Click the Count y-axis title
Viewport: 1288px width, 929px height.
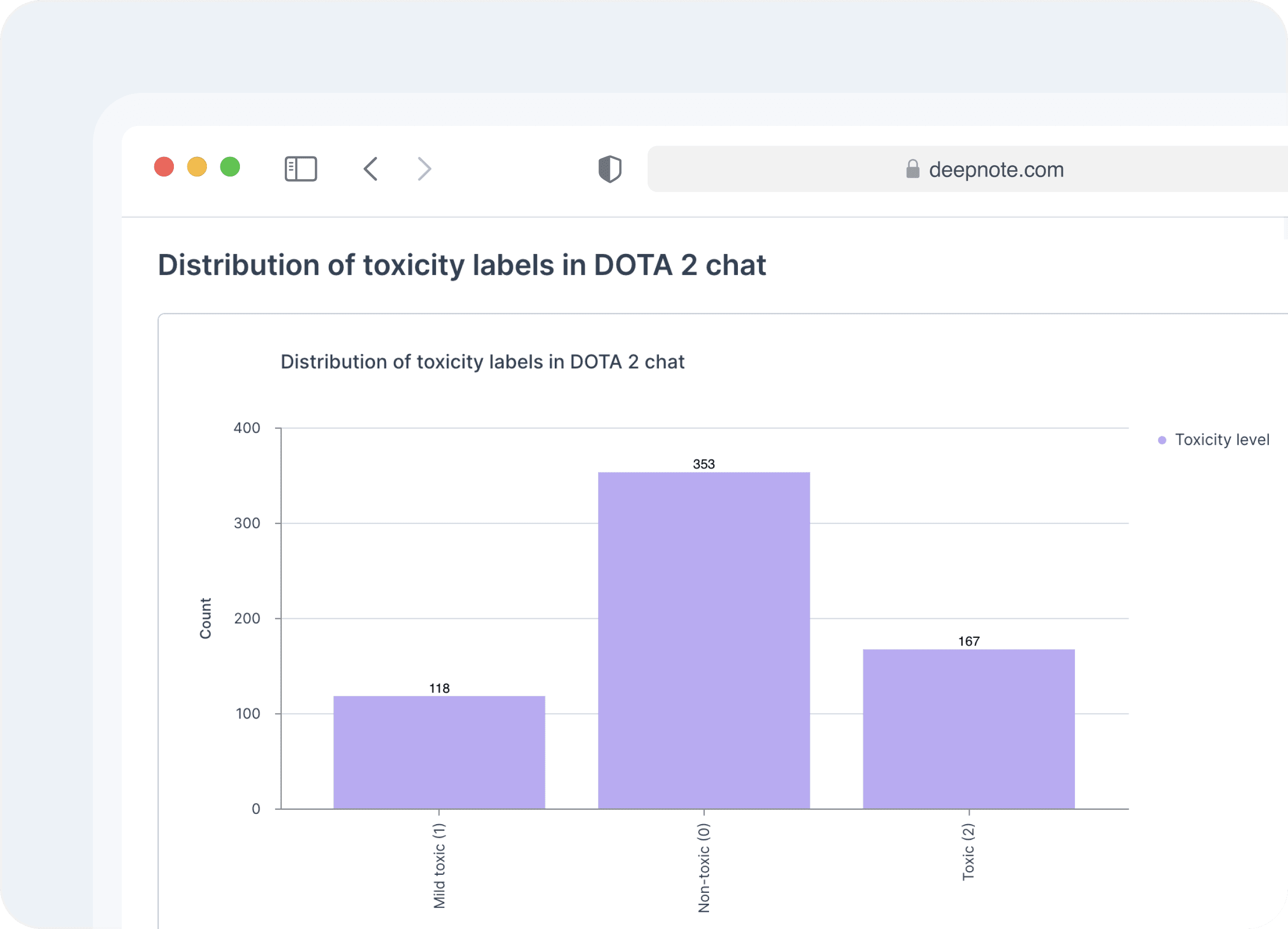[205, 618]
